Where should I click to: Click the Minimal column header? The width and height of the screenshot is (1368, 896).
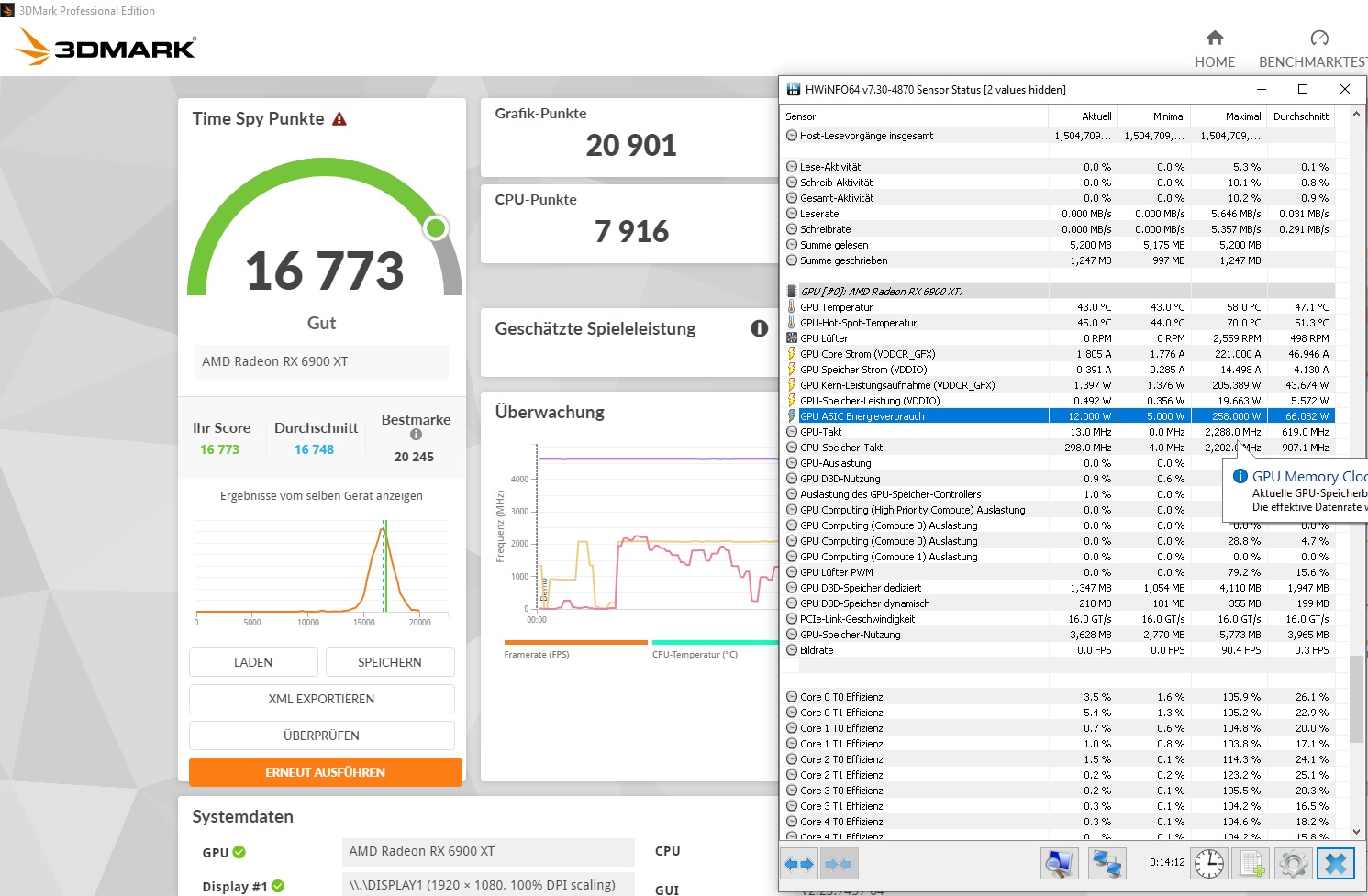click(x=1154, y=116)
